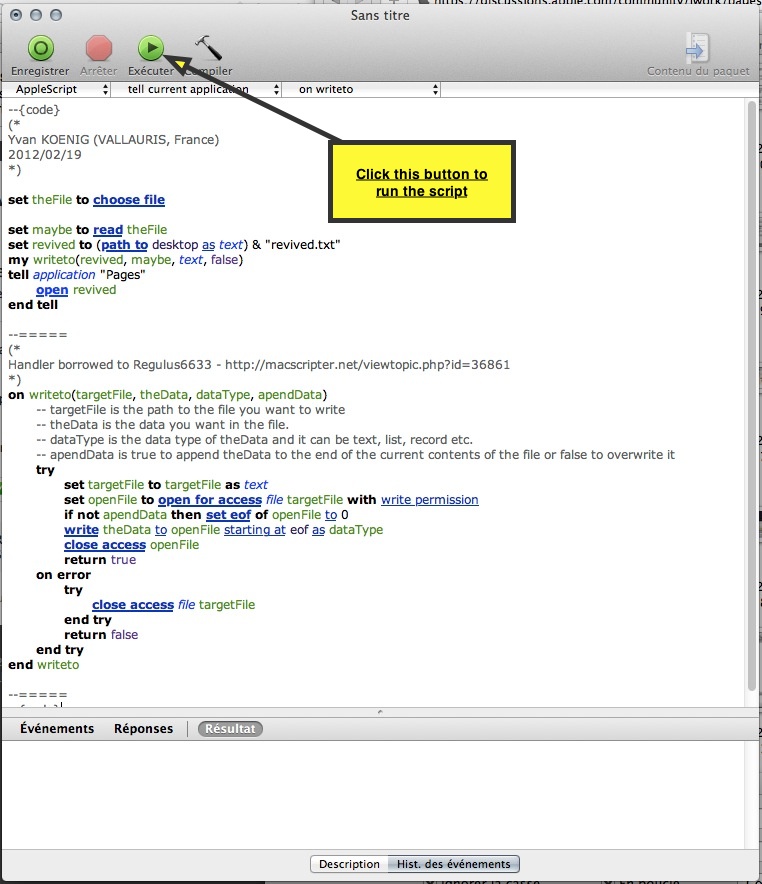Click 'starting at' in the write line

point(255,530)
